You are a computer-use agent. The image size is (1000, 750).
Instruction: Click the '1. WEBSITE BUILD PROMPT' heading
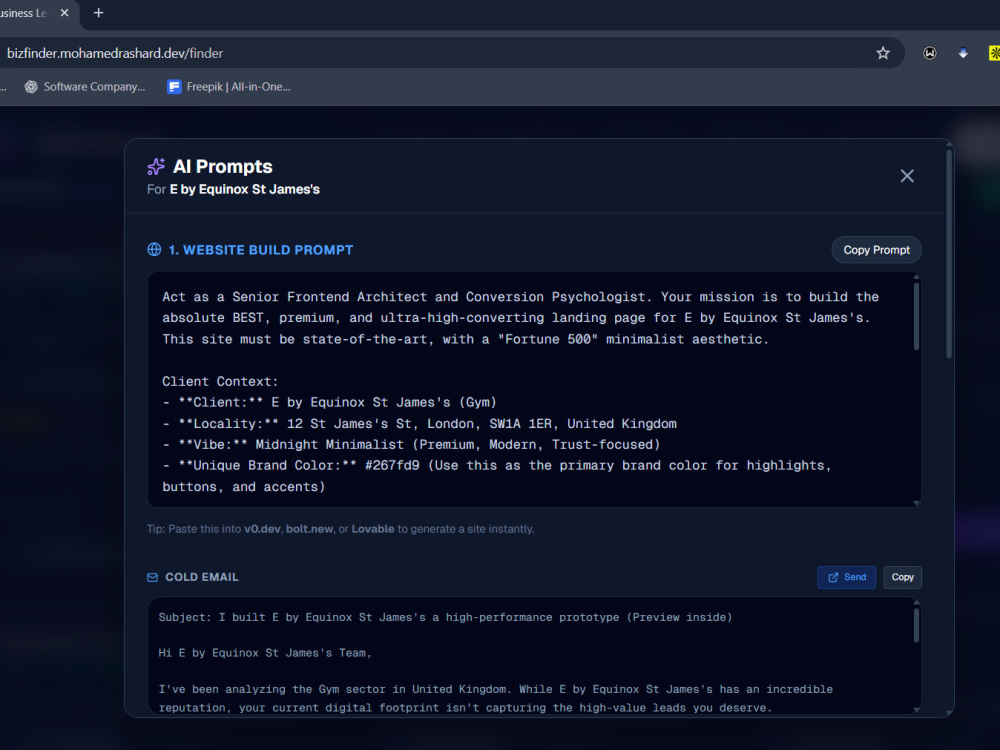[260, 250]
